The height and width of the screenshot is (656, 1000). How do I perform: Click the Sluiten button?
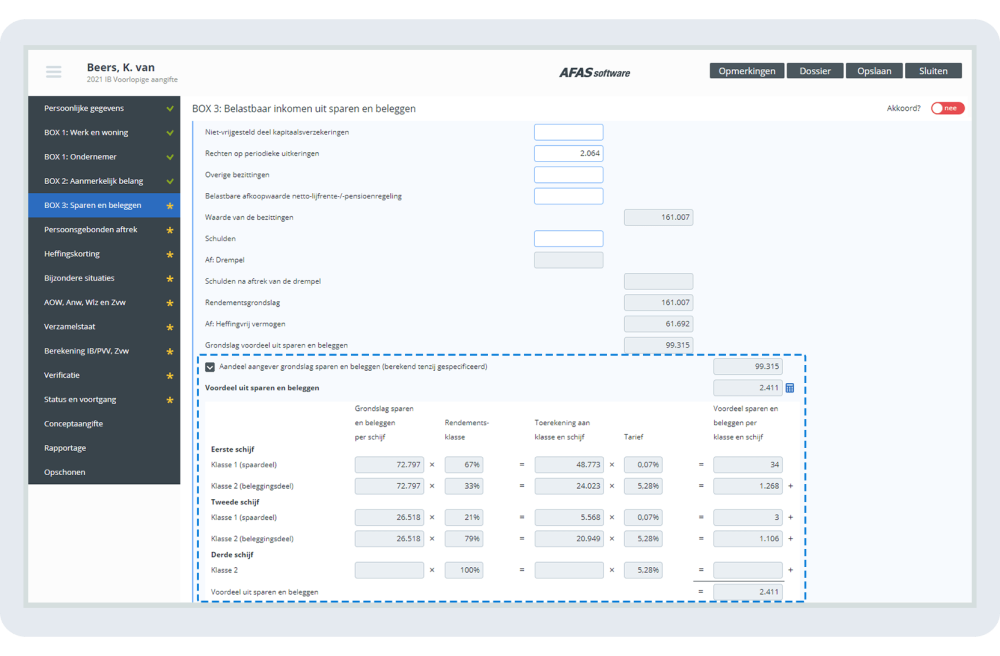[933, 71]
